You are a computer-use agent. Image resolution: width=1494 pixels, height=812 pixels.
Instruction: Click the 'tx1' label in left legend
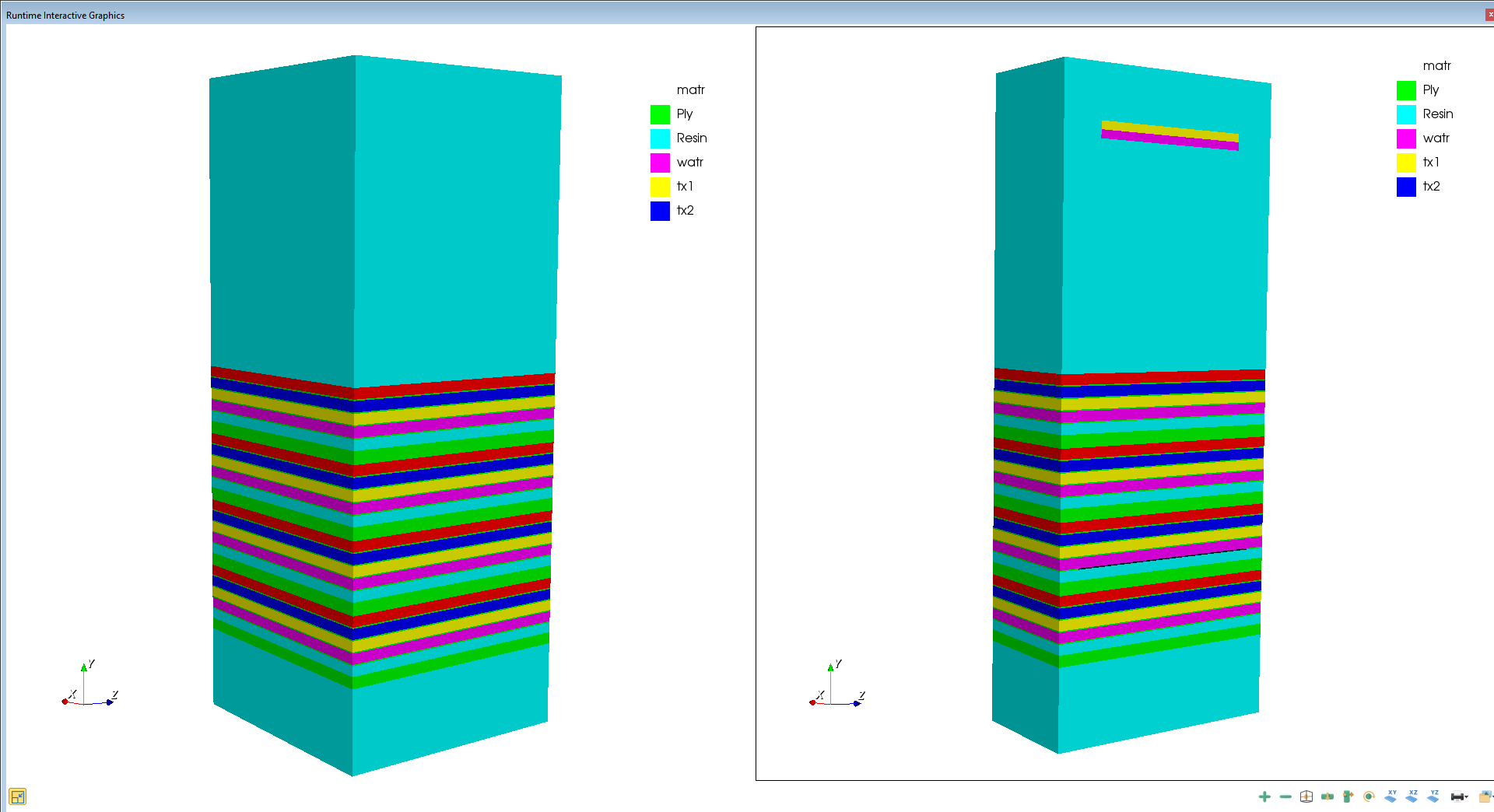coord(685,186)
